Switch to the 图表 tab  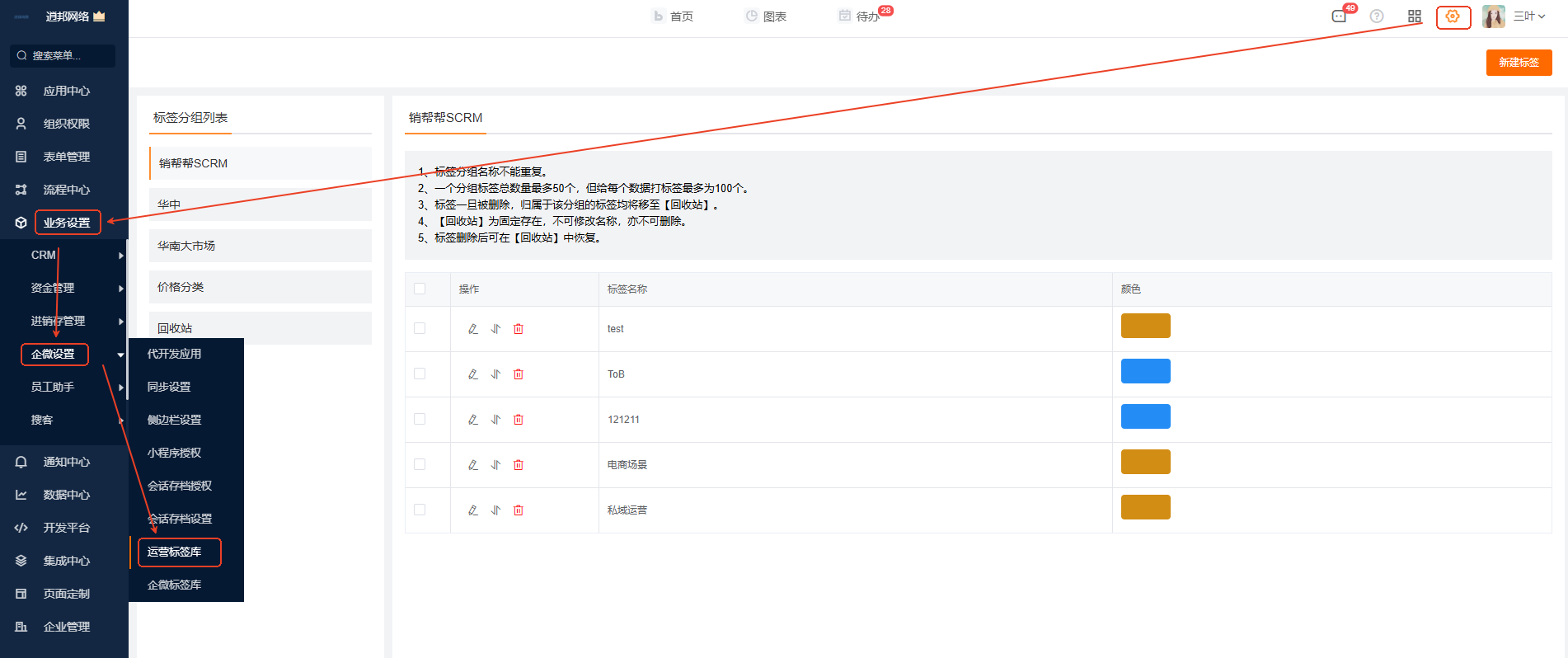click(766, 16)
